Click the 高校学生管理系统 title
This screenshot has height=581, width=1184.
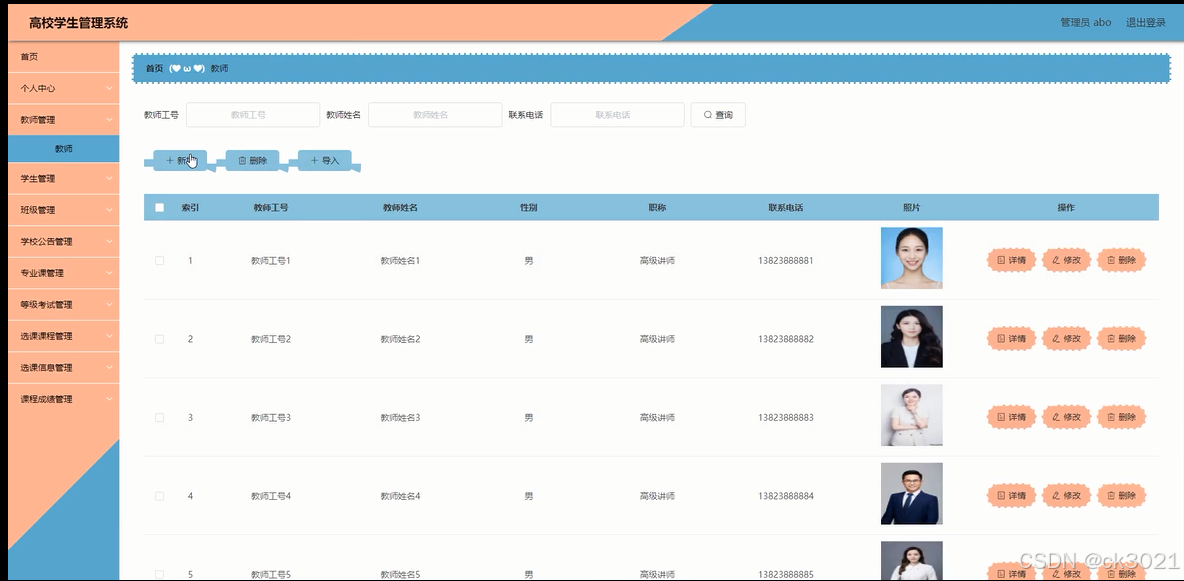point(79,23)
